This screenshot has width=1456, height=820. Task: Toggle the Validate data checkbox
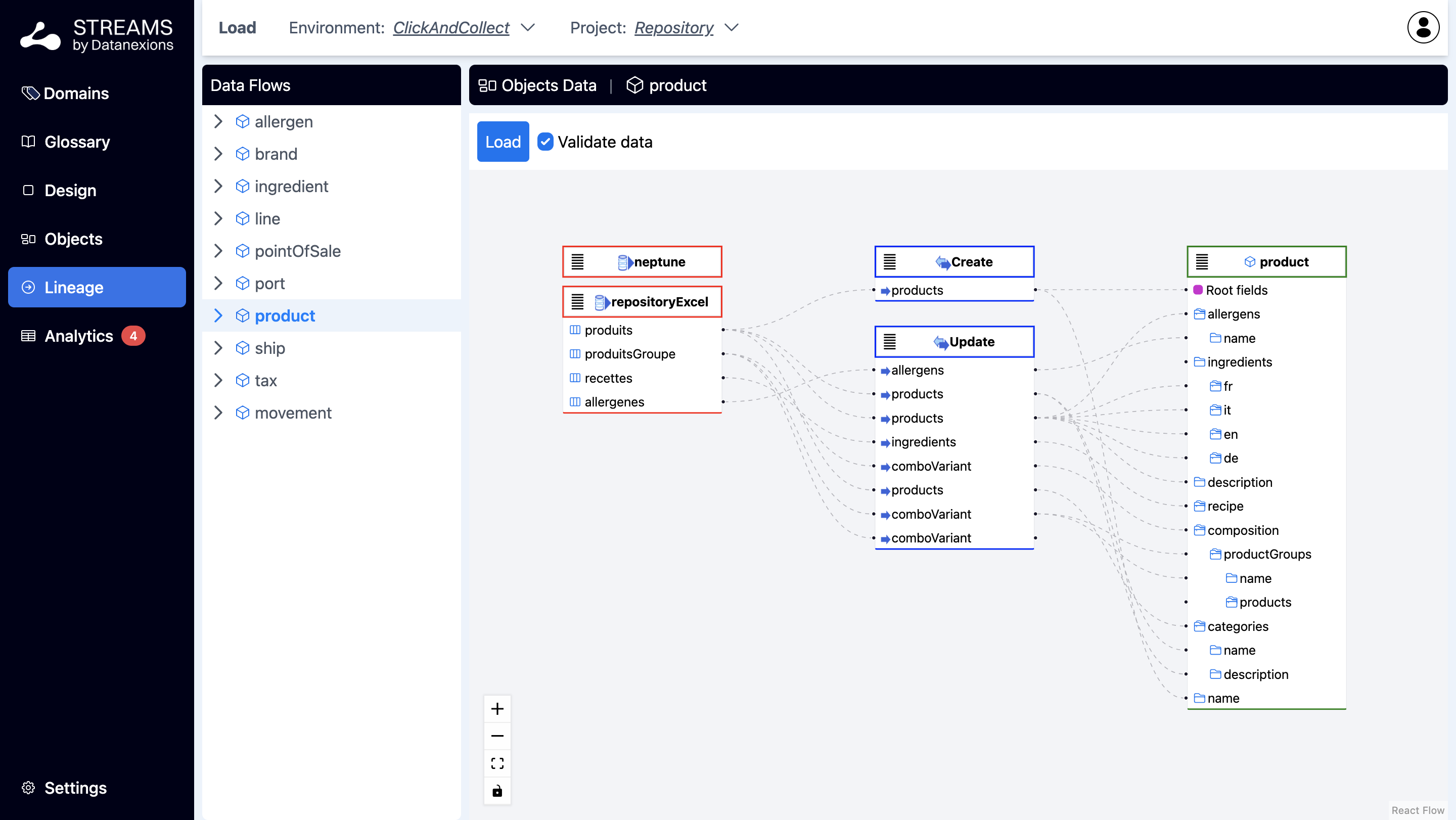point(545,142)
